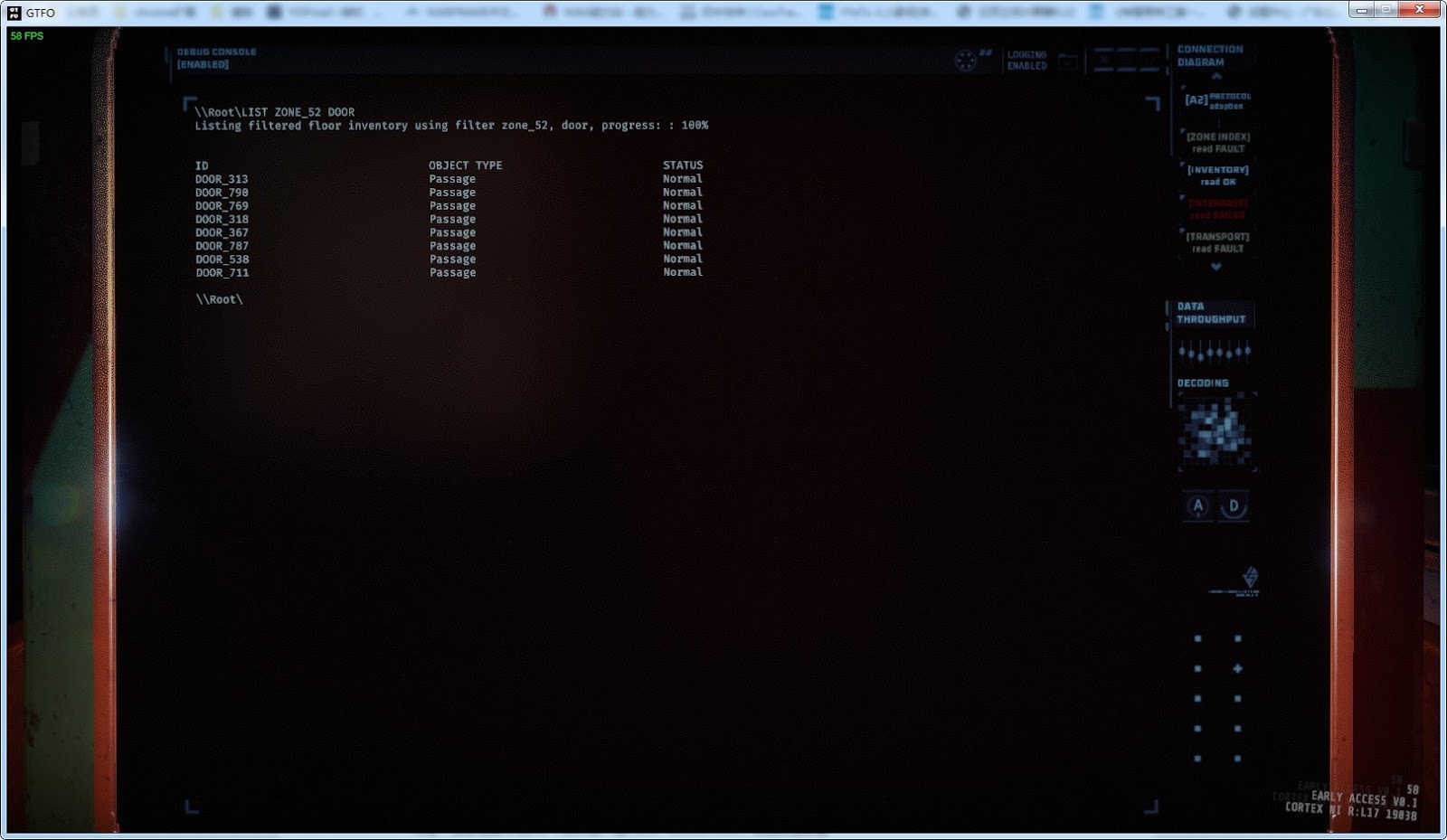This screenshot has height=840, width=1447.
Task: Click the Debug Console [Enabled] label
Action: click(x=216, y=58)
